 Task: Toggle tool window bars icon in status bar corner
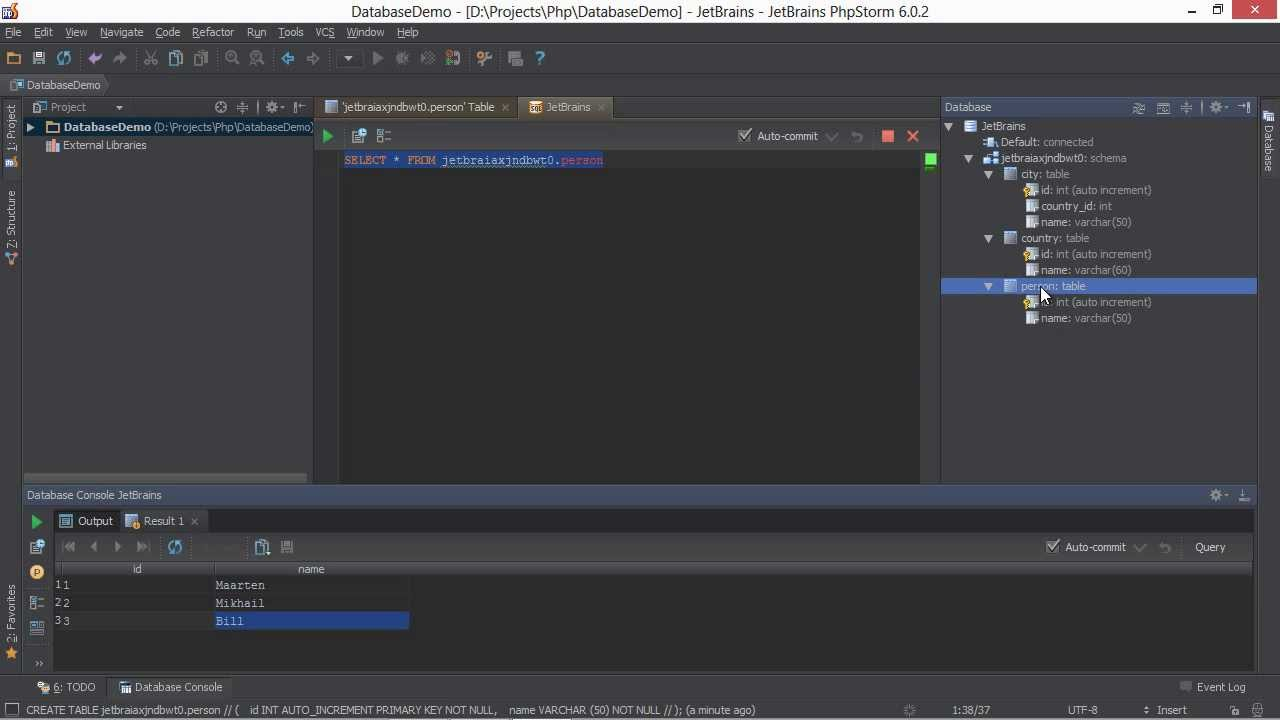point(12,710)
